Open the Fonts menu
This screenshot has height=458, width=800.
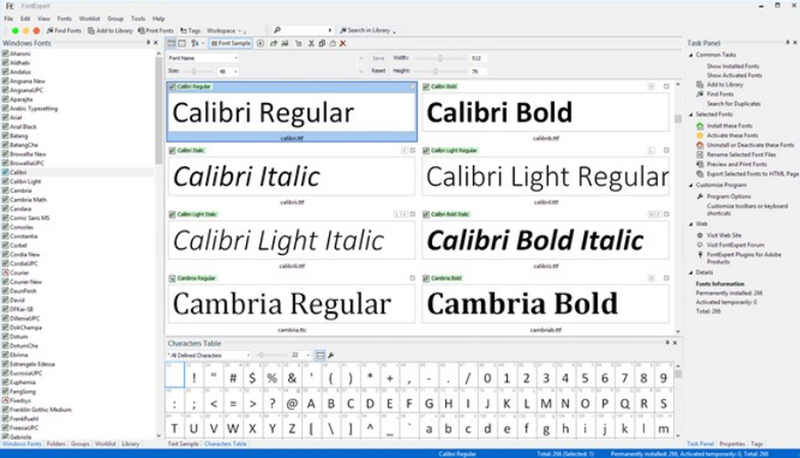[64, 18]
